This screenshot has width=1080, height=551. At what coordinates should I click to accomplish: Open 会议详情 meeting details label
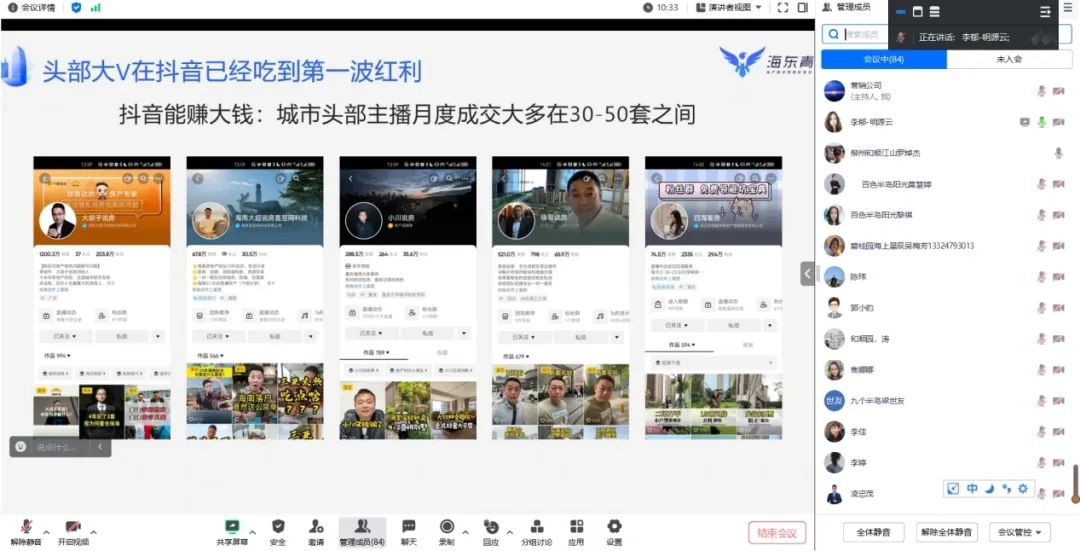pyautogui.click(x=38, y=8)
